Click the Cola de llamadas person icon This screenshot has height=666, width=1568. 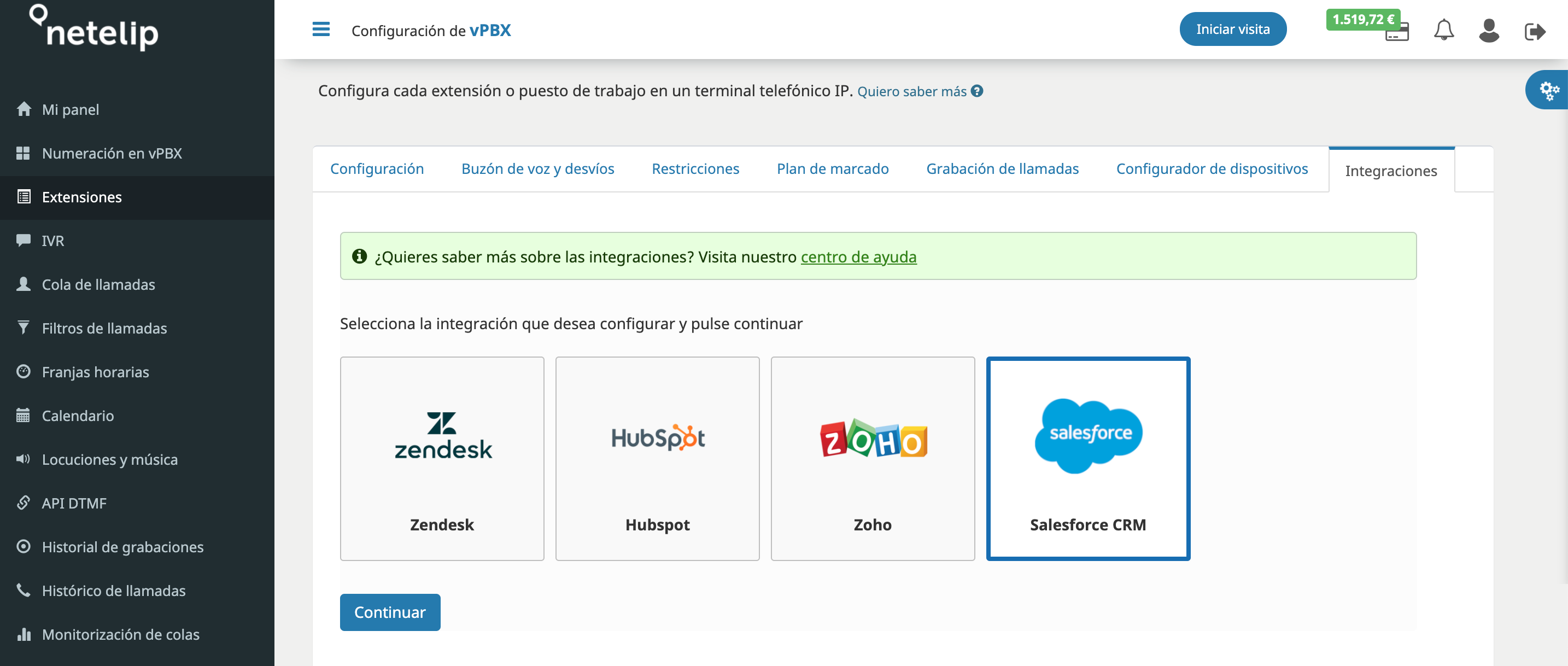point(24,284)
